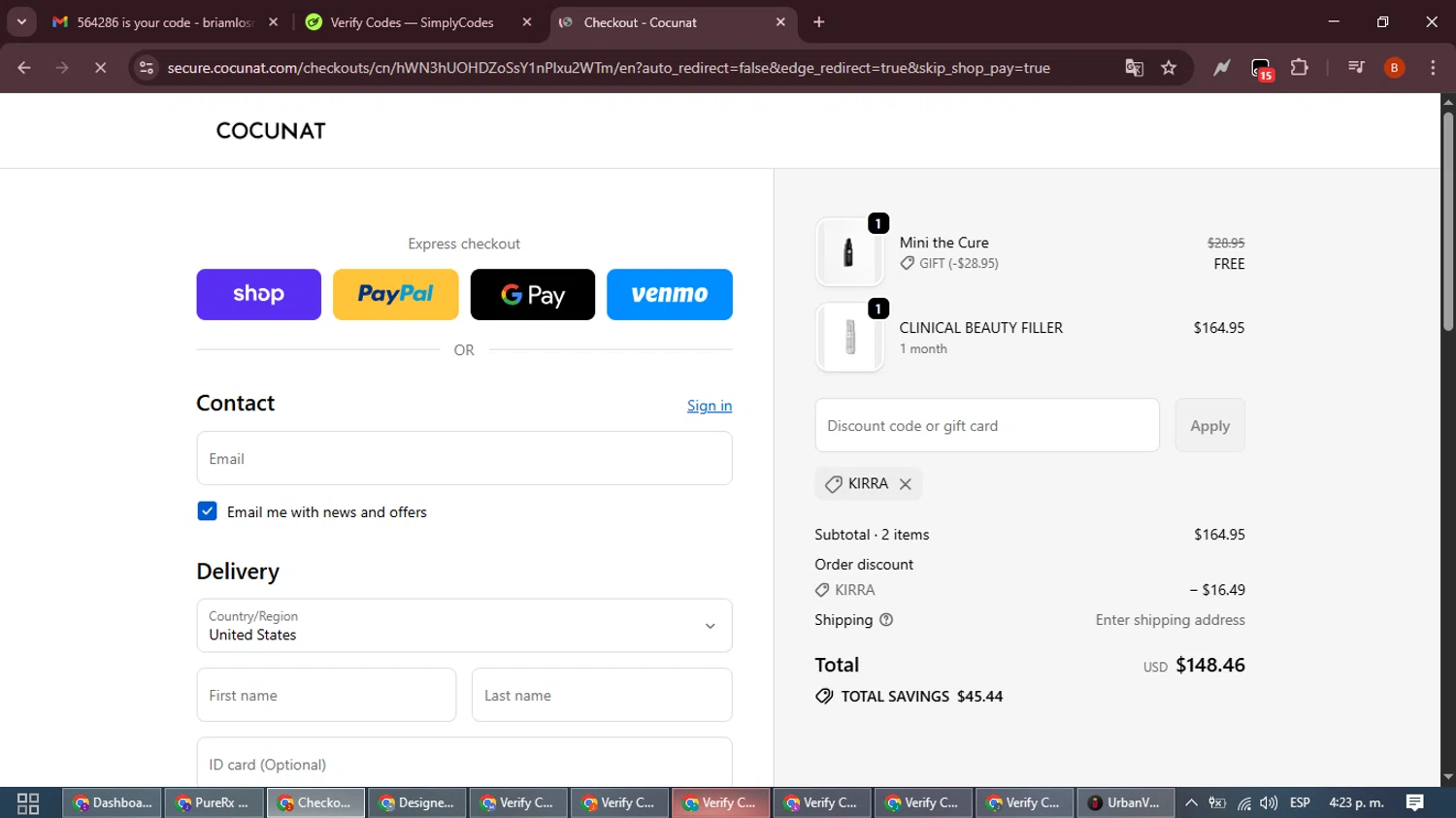The width and height of the screenshot is (1456, 818).
Task: Click the ESP language indicator
Action: coord(1300,803)
